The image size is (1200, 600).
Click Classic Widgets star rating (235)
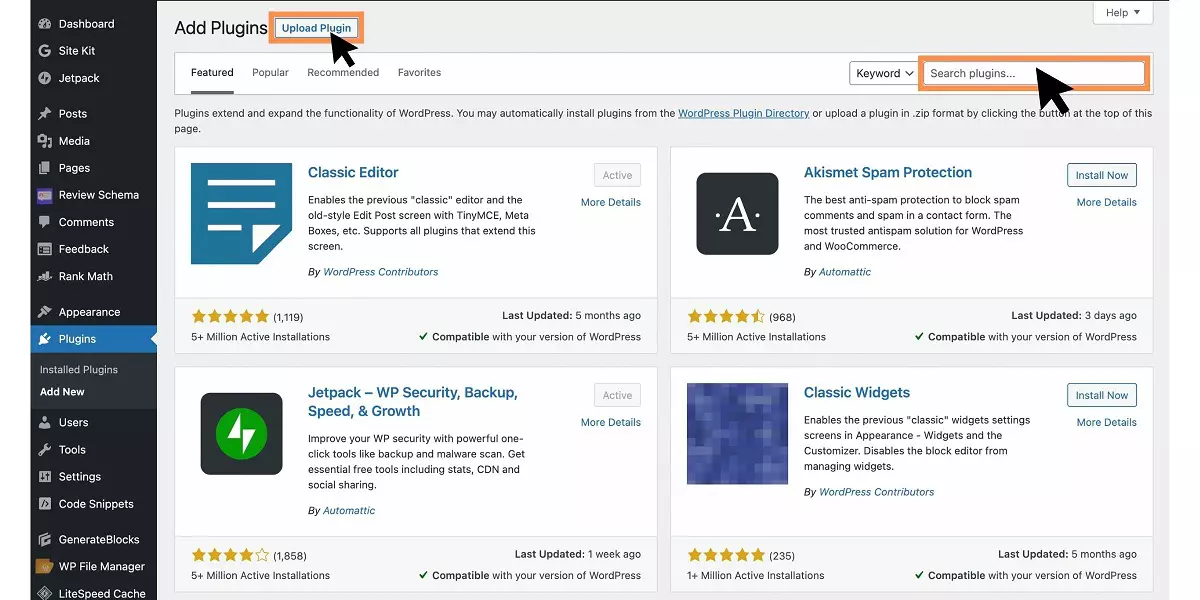pos(726,555)
